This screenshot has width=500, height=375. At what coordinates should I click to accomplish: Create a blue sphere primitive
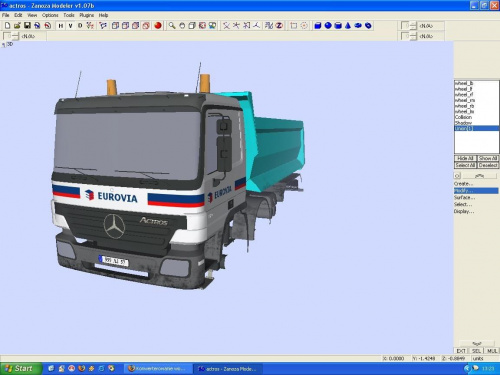(x=328, y=26)
